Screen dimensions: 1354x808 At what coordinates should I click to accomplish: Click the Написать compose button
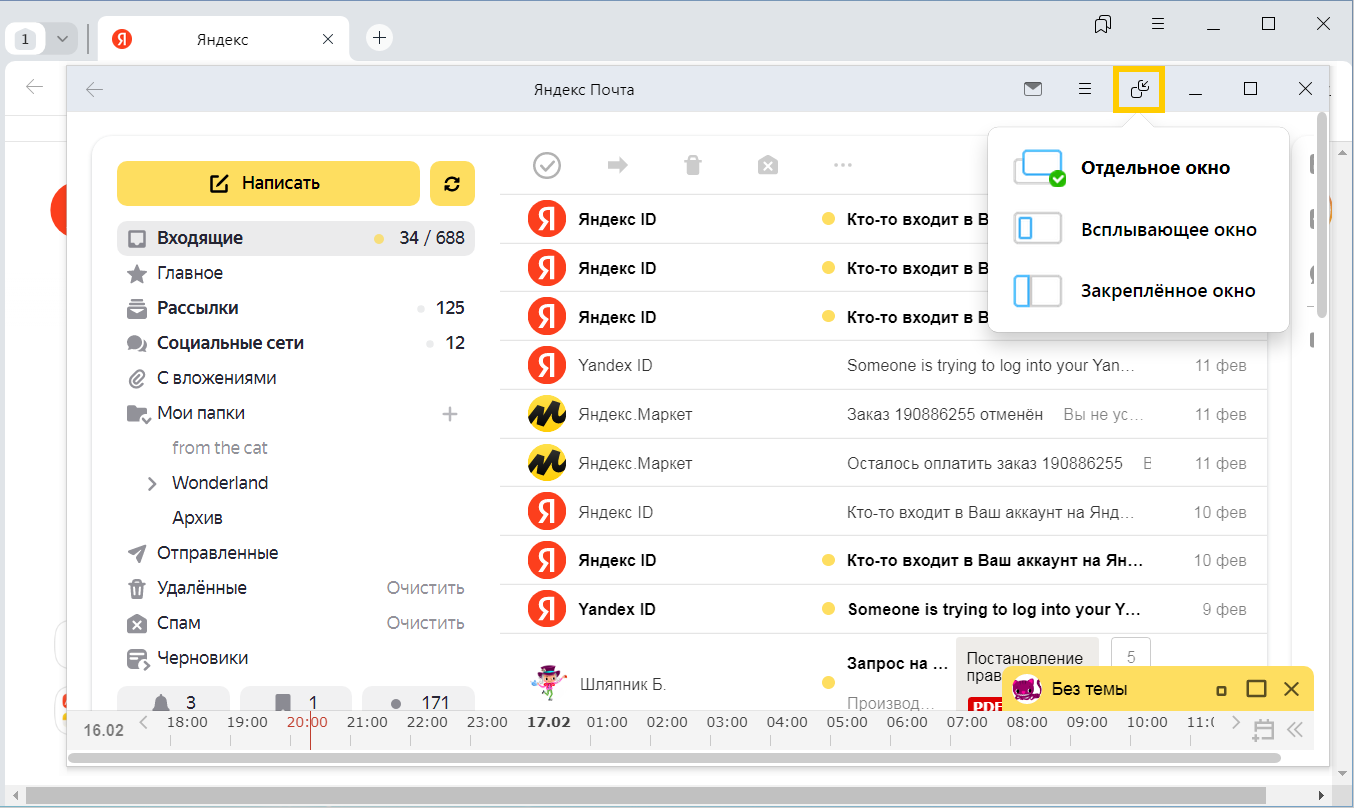[x=268, y=183]
